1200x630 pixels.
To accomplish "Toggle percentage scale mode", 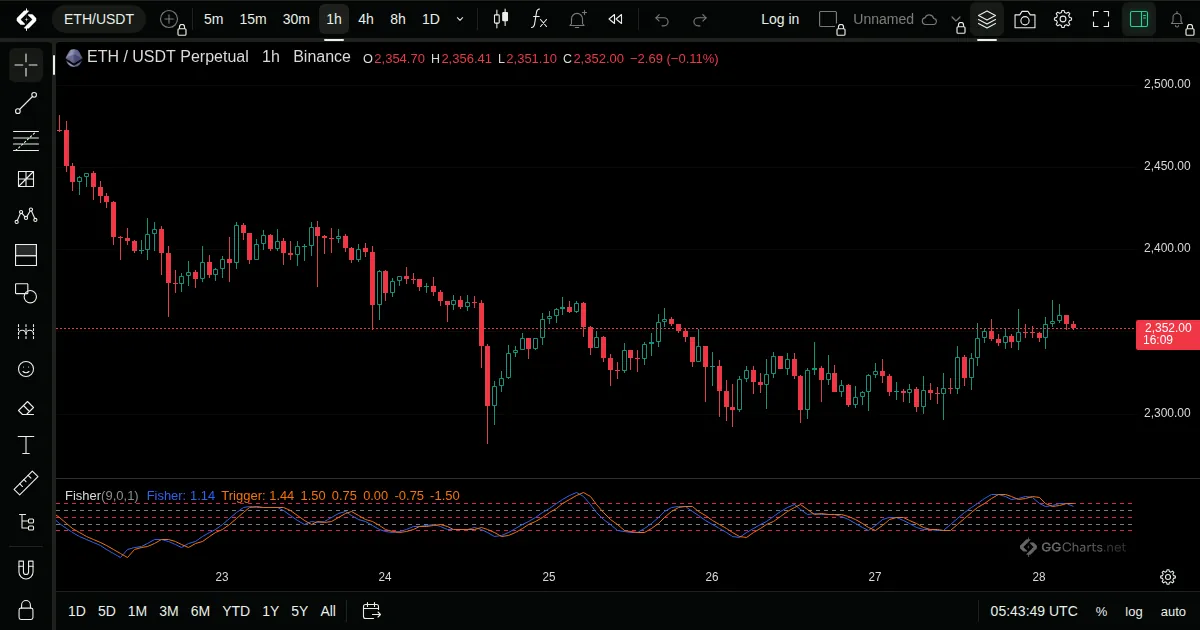I will coord(1101,611).
